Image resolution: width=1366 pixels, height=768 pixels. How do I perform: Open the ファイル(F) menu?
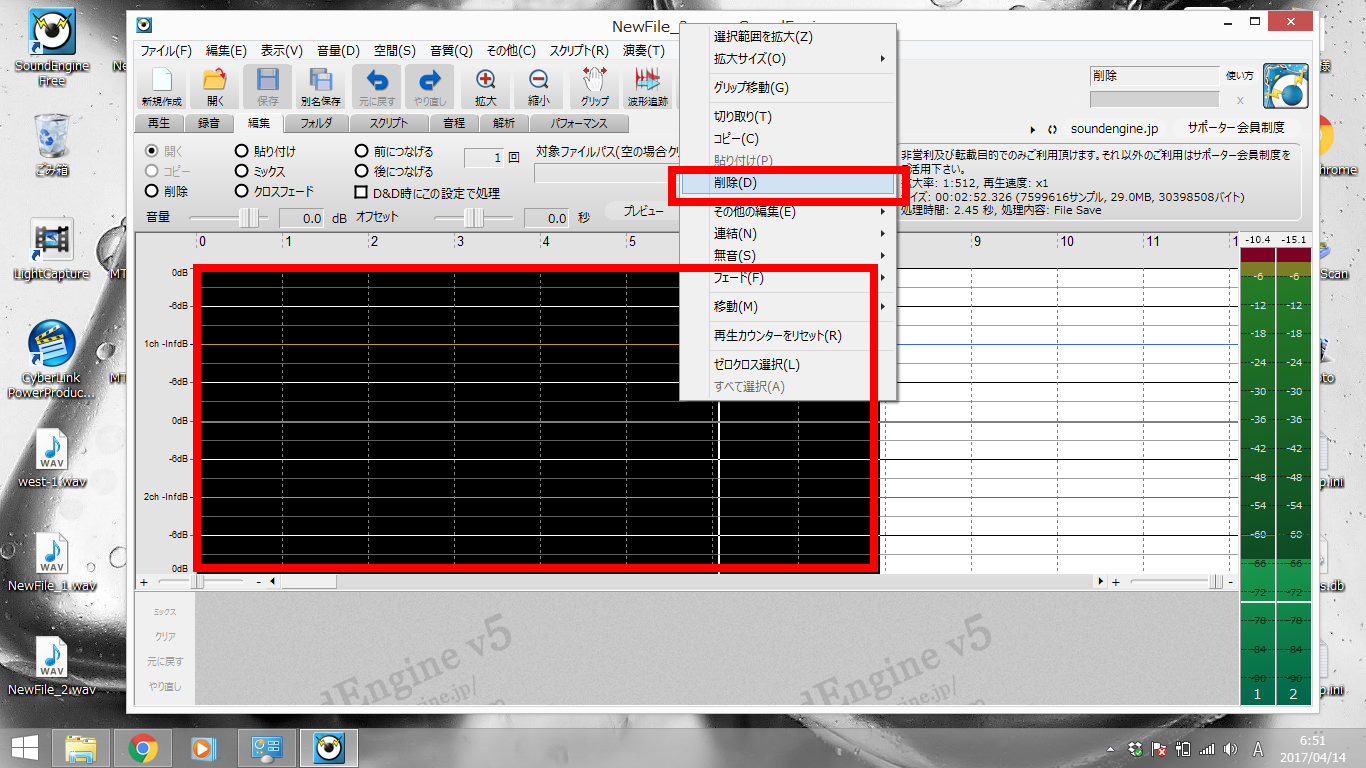tap(166, 51)
